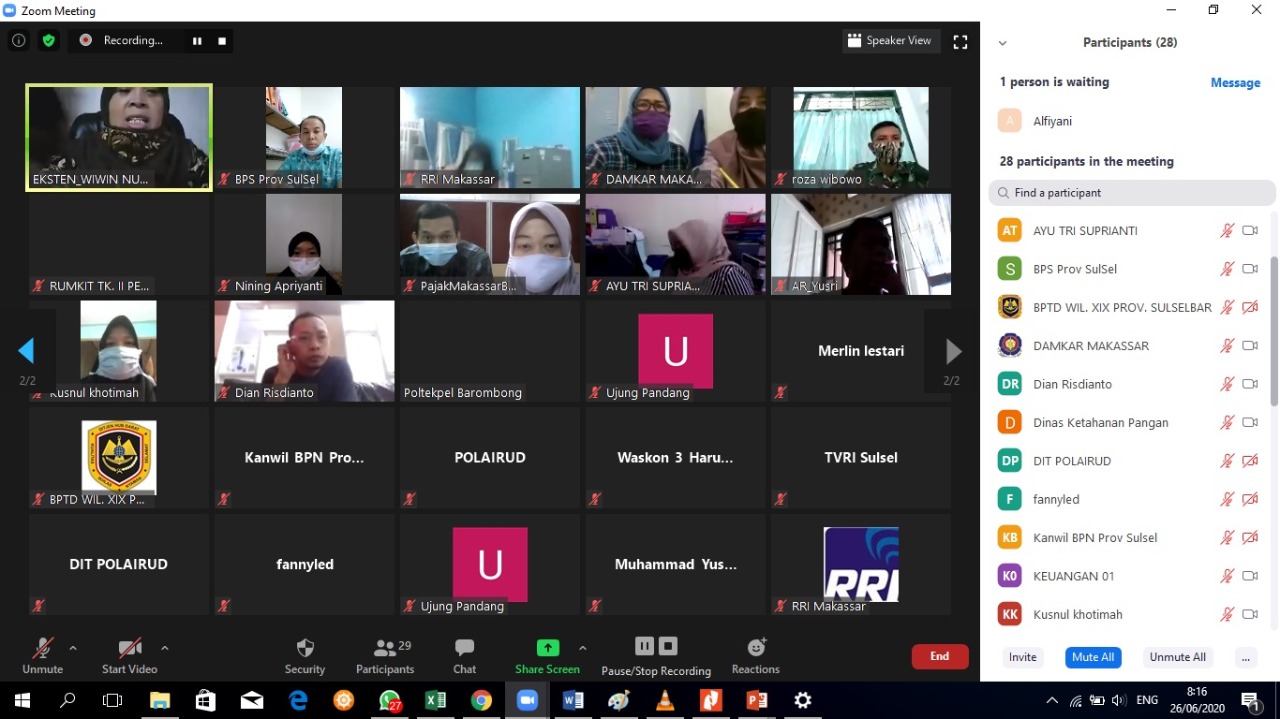Stop recording from top recording bar

(222, 41)
